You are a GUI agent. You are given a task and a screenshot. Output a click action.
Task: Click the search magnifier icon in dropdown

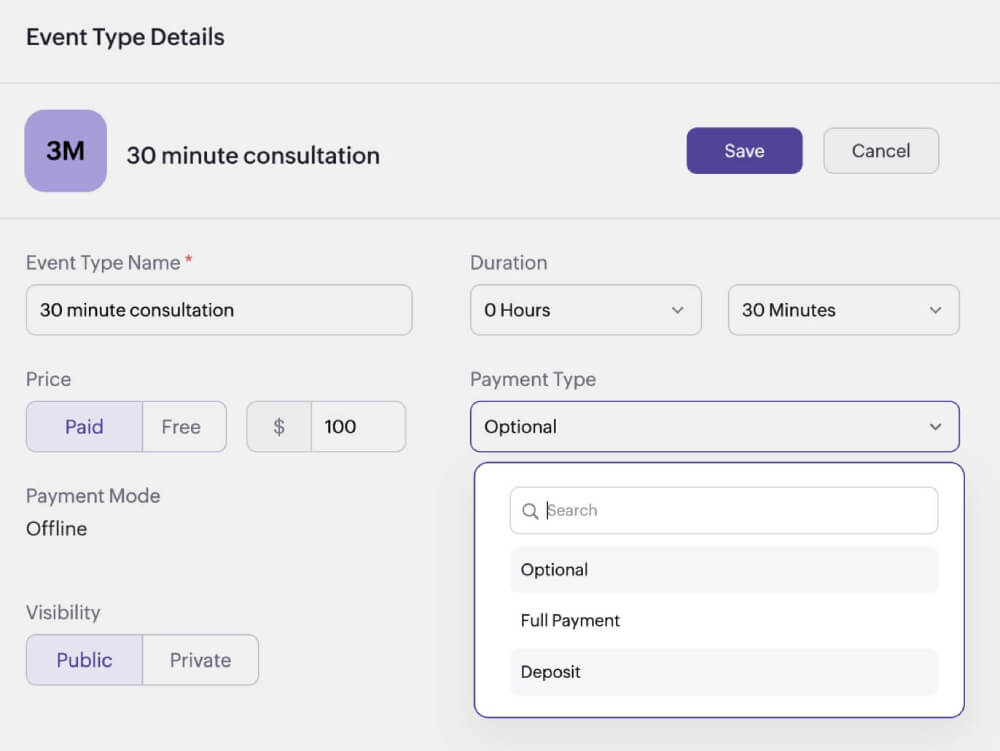[530, 511]
